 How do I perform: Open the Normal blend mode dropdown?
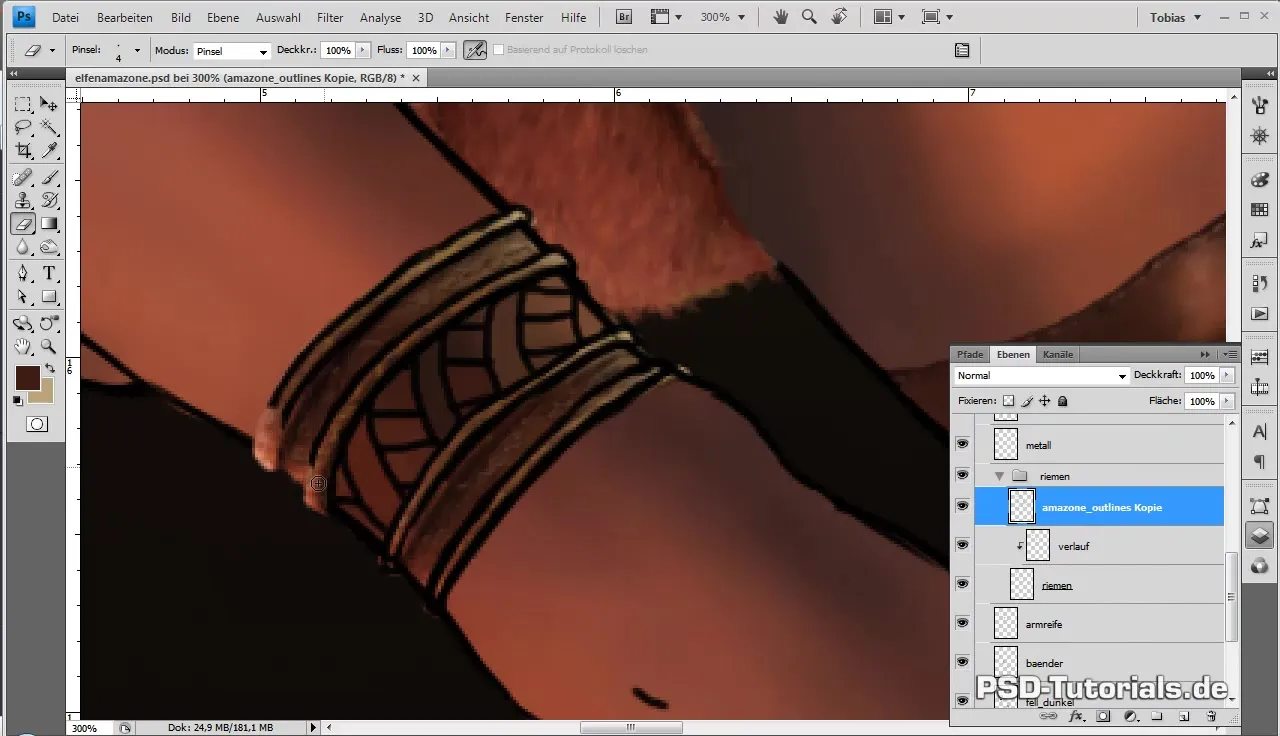[1041, 376]
